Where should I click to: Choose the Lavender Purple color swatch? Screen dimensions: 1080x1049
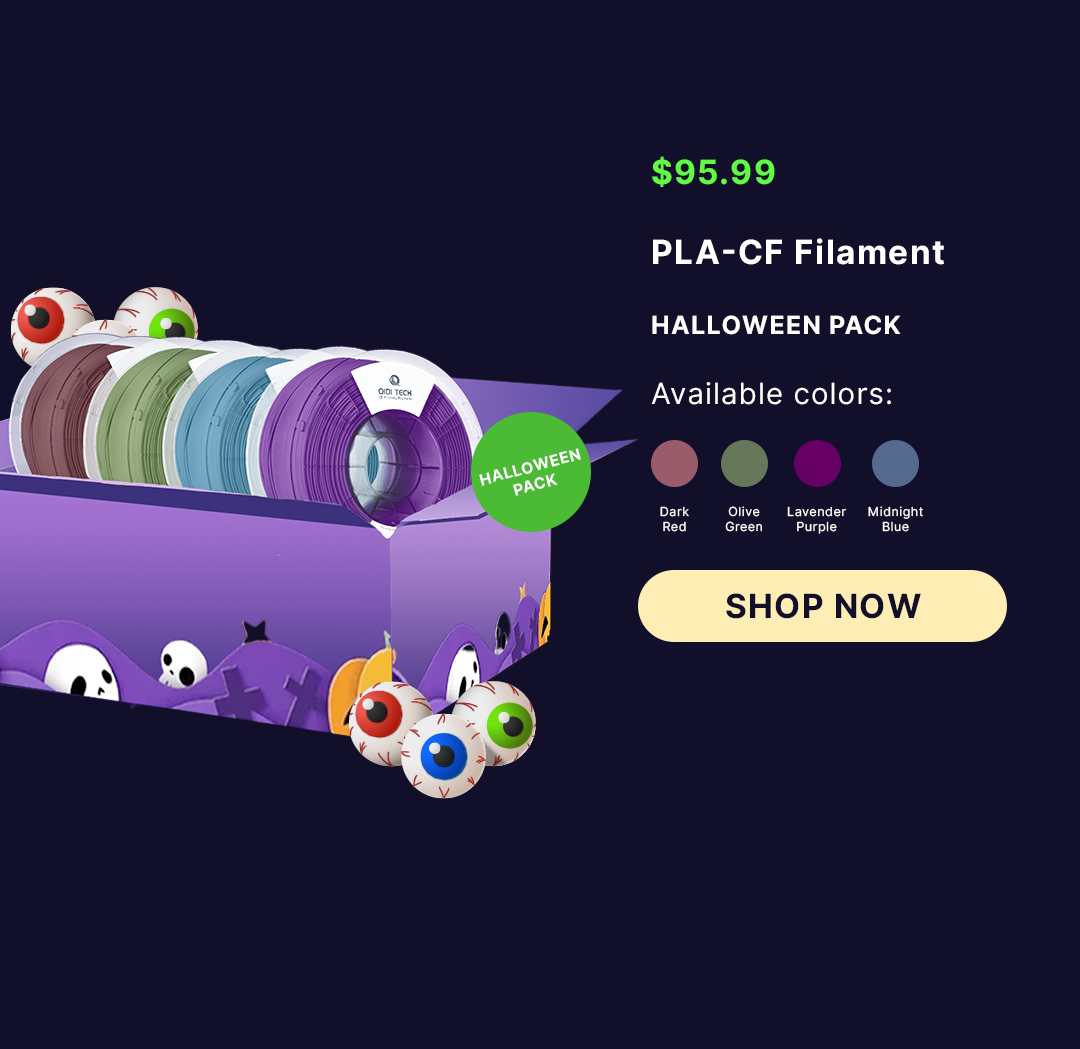click(817, 464)
